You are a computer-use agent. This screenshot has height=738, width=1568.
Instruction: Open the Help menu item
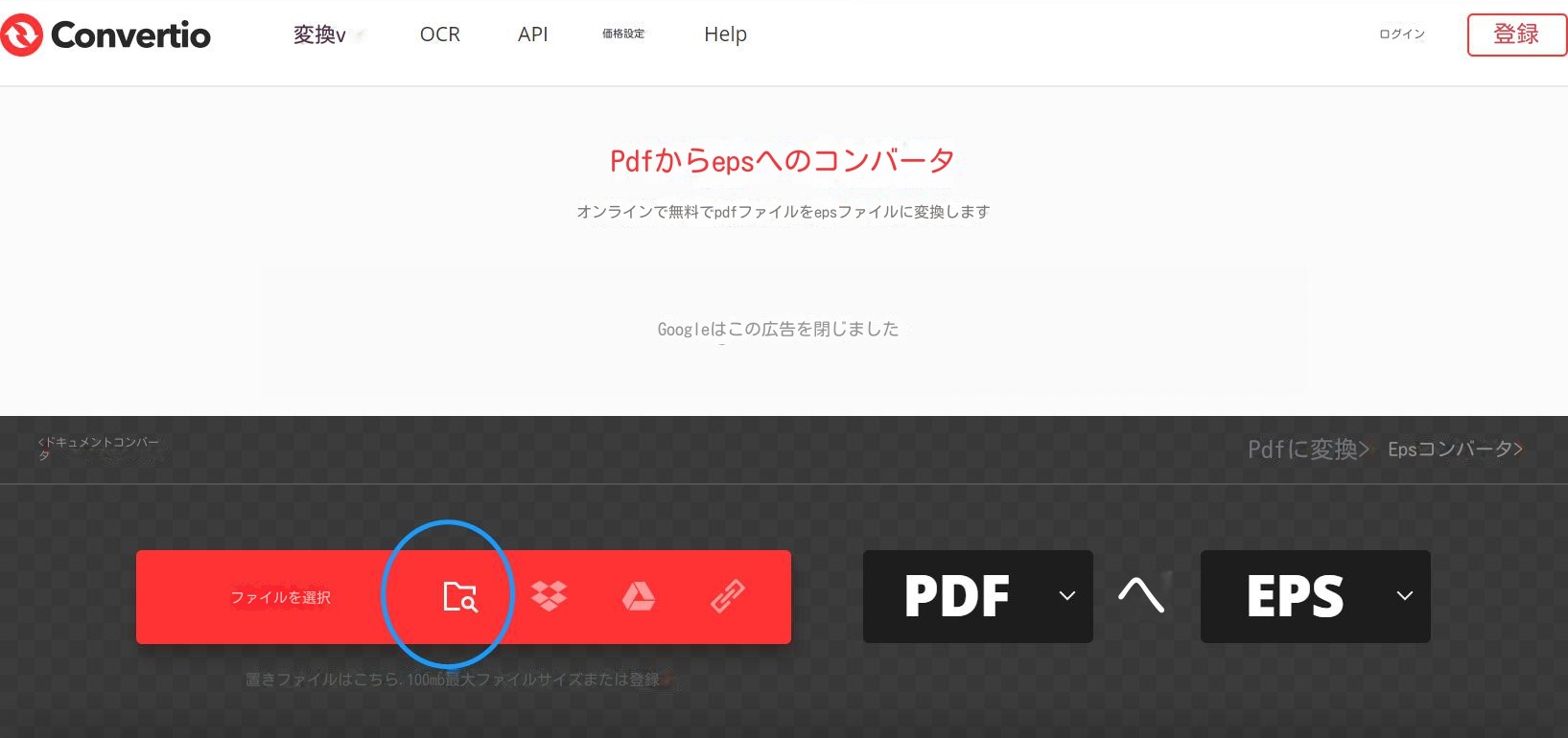pos(725,35)
